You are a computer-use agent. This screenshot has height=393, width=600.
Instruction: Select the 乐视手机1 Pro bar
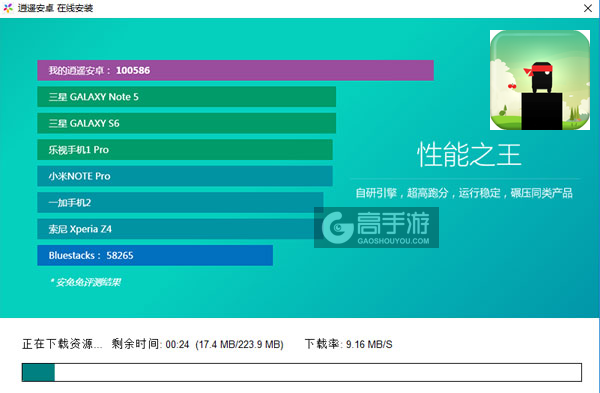[x=185, y=150]
